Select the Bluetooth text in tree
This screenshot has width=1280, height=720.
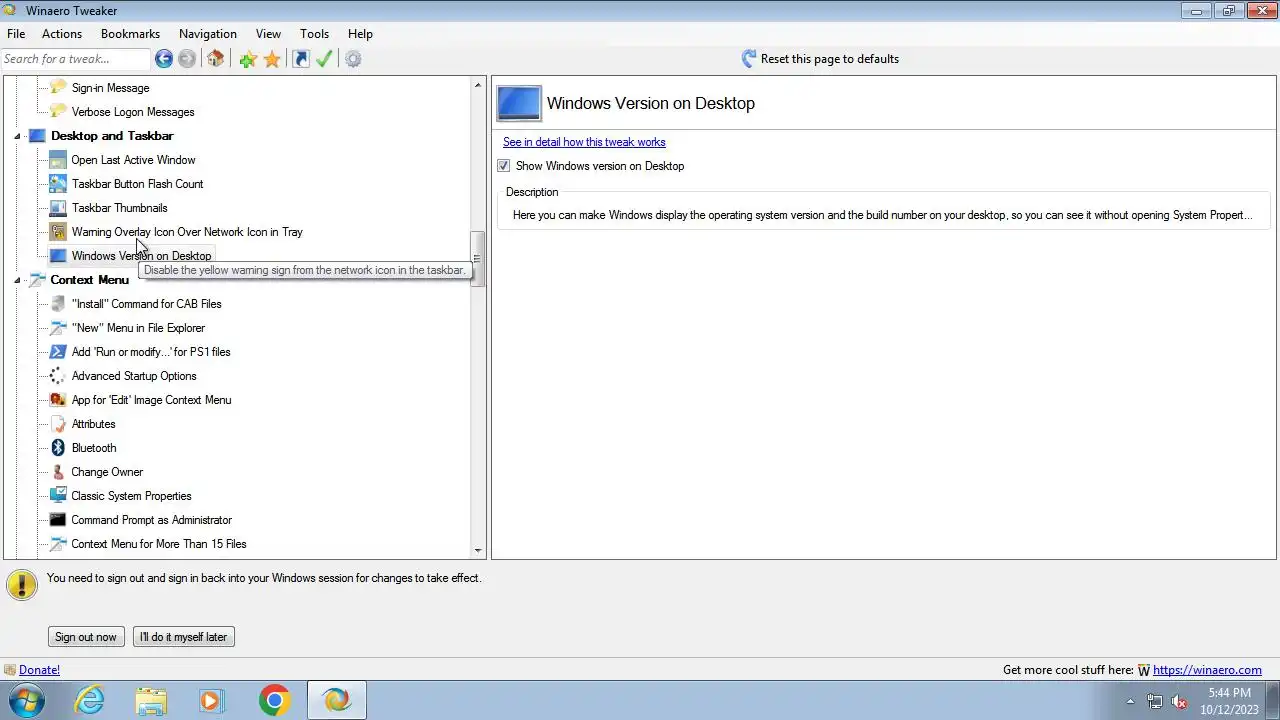point(94,448)
